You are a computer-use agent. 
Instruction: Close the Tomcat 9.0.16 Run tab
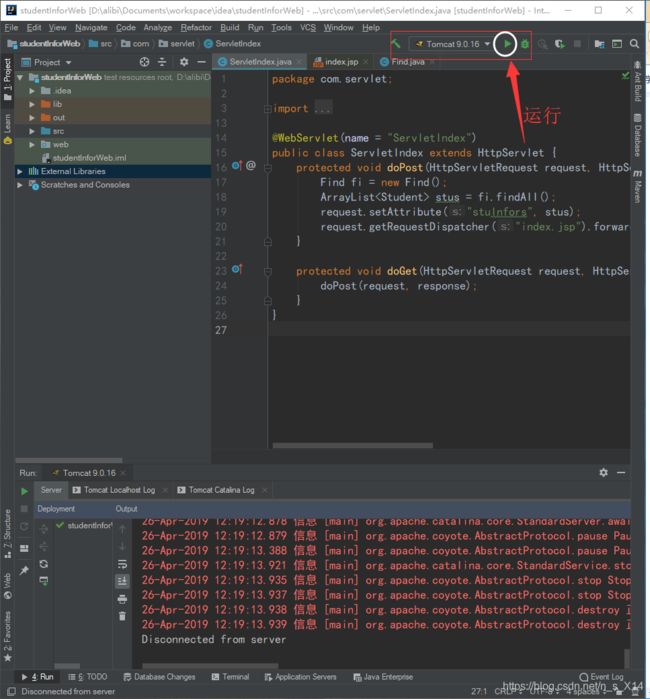123,473
